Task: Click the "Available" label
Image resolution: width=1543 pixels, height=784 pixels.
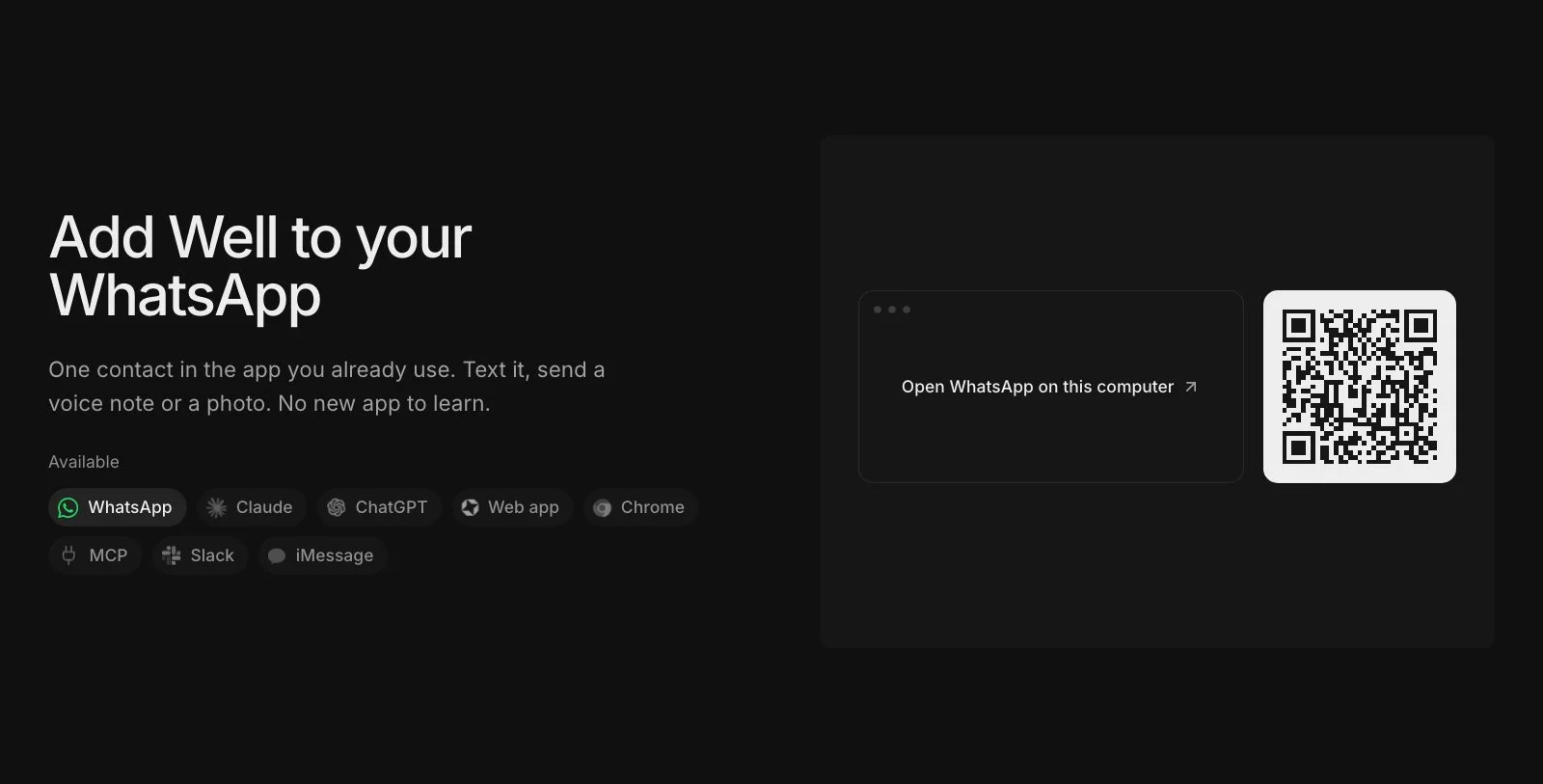Action: click(x=84, y=462)
